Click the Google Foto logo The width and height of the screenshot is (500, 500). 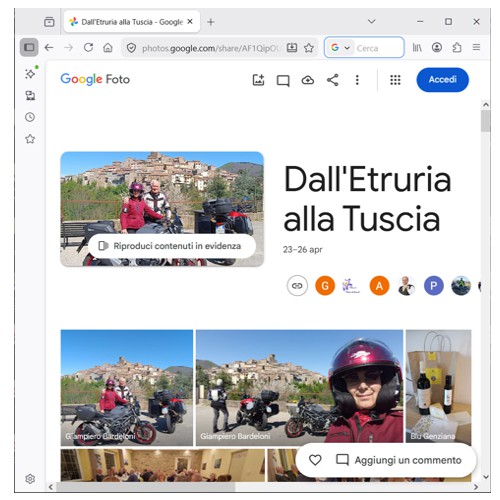(x=95, y=79)
